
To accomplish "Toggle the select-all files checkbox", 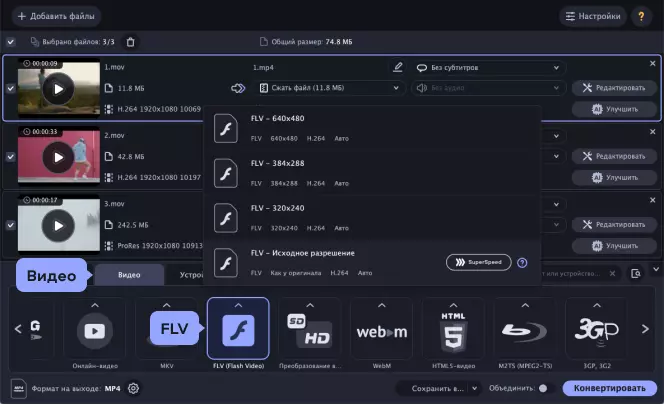I will point(11,42).
